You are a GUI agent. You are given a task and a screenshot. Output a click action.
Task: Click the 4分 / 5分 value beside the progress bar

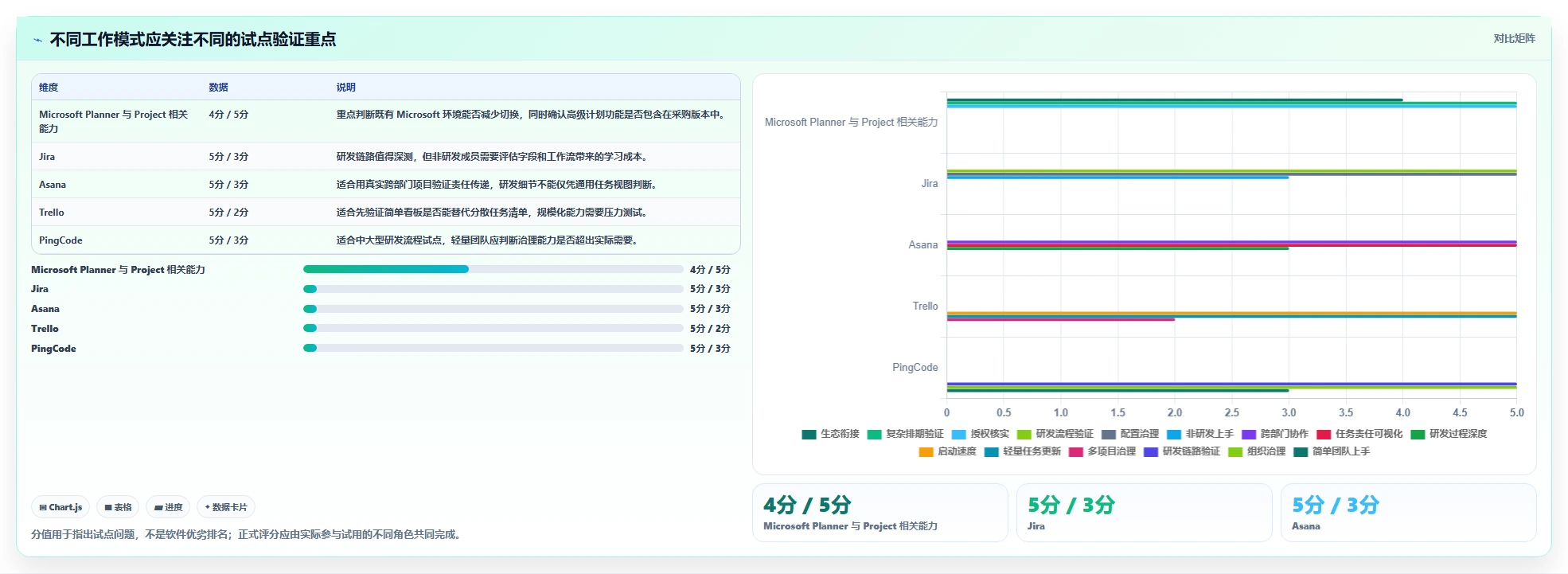[x=710, y=270]
